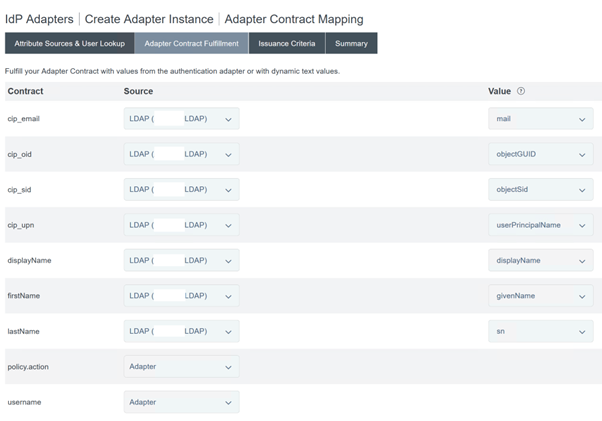Open the objectGUID Value dropdown
Screen dimensions: 602x421
click(541, 154)
